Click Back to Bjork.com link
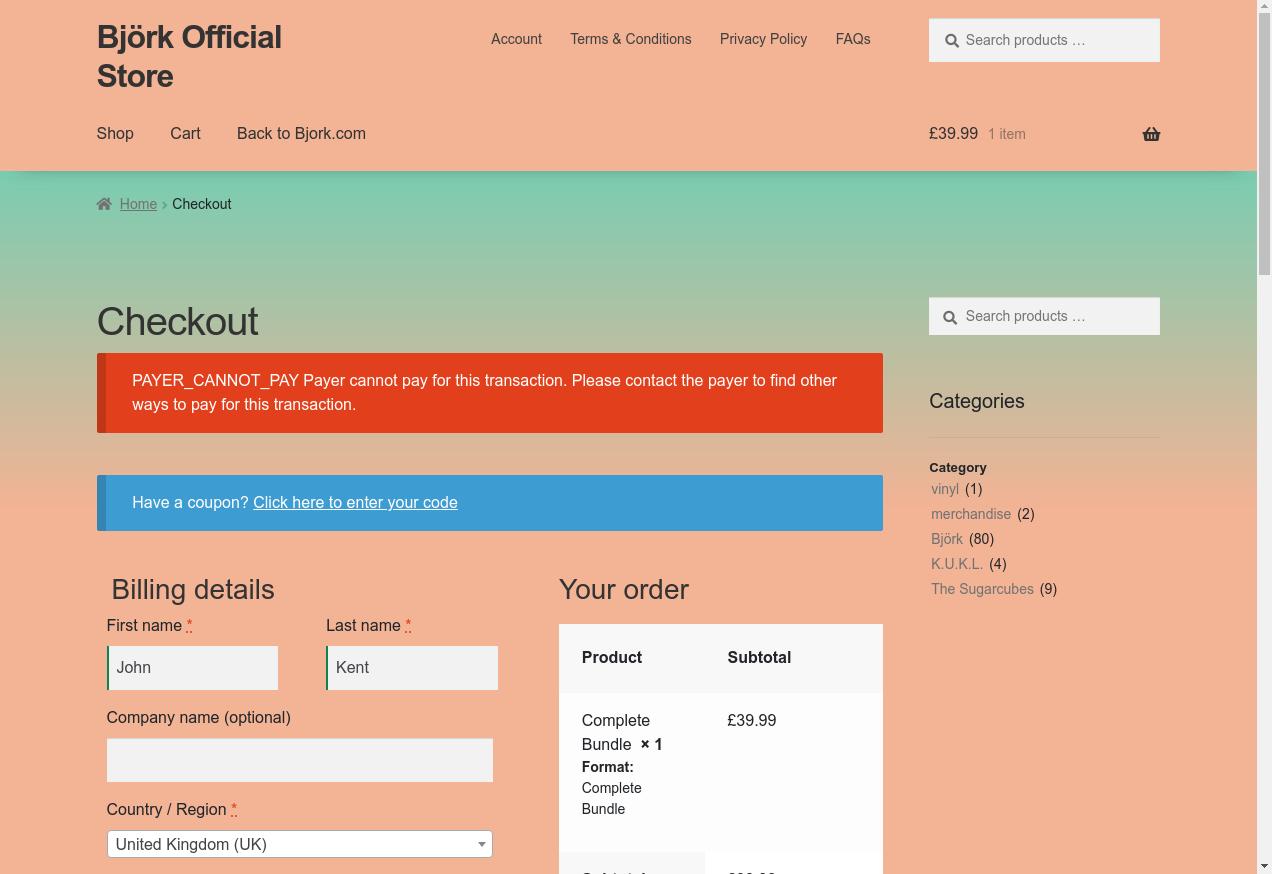Image resolution: width=1272 pixels, height=874 pixels. 301,133
